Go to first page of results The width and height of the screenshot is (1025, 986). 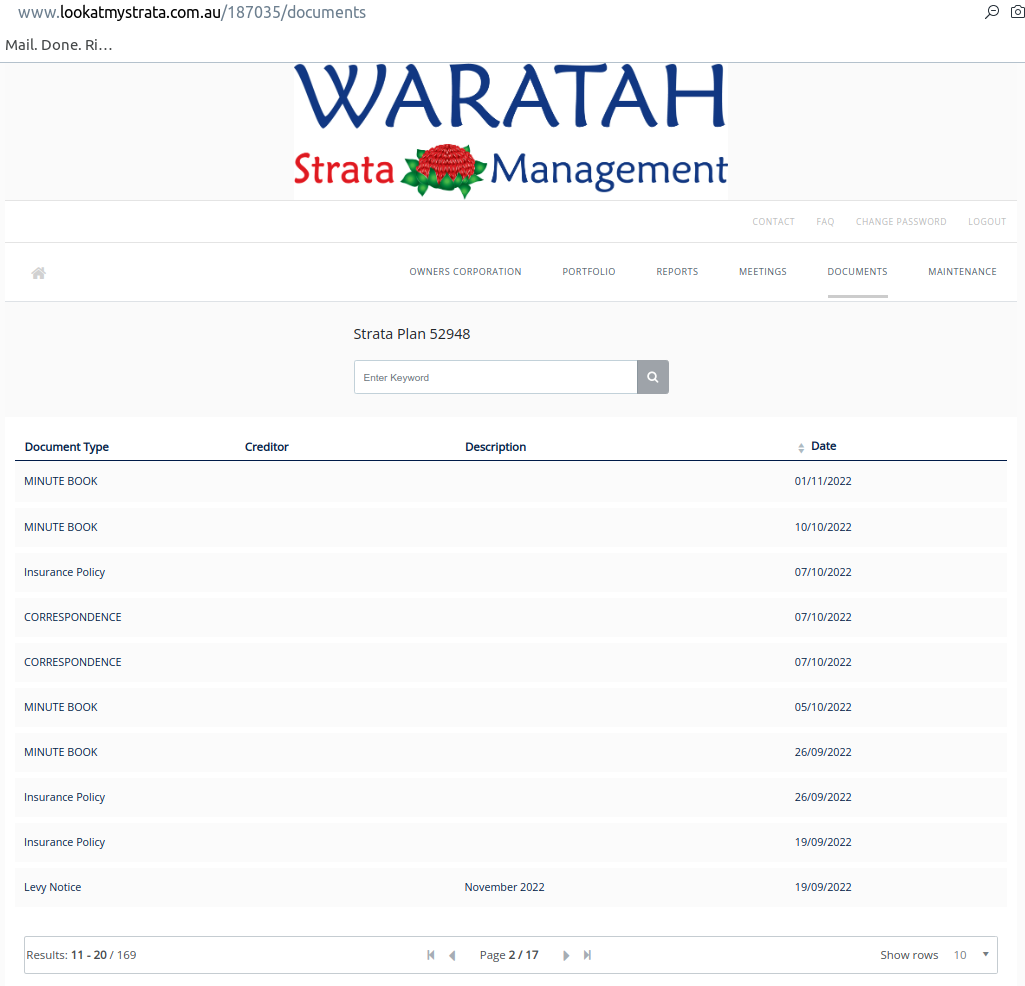pyautogui.click(x=431, y=955)
